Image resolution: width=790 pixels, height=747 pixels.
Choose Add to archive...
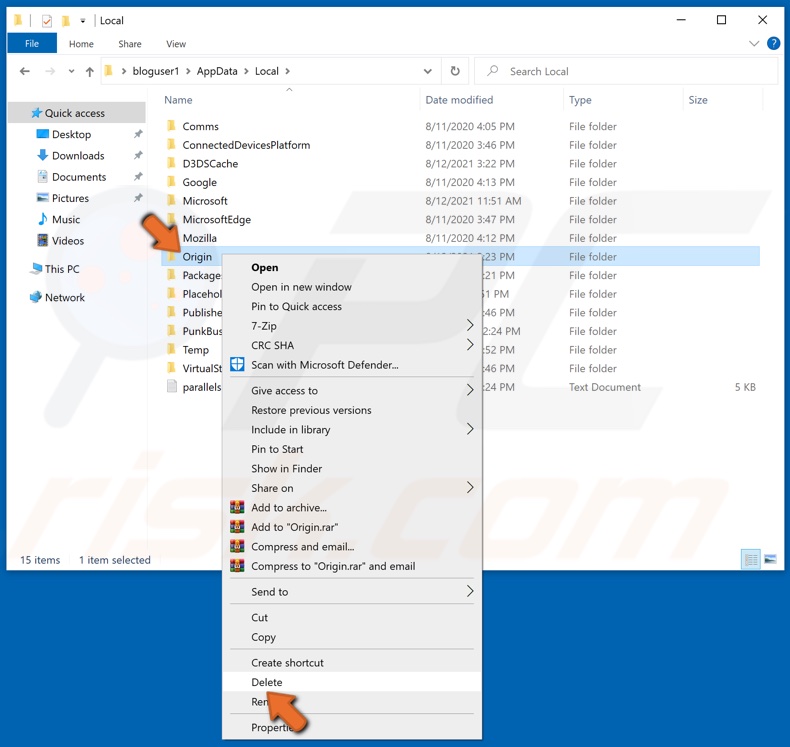(352, 508)
